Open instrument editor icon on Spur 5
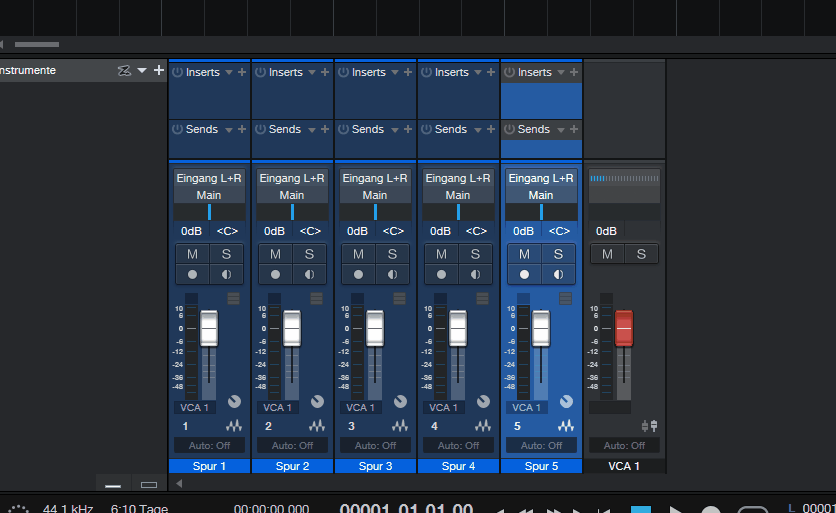 [x=566, y=426]
